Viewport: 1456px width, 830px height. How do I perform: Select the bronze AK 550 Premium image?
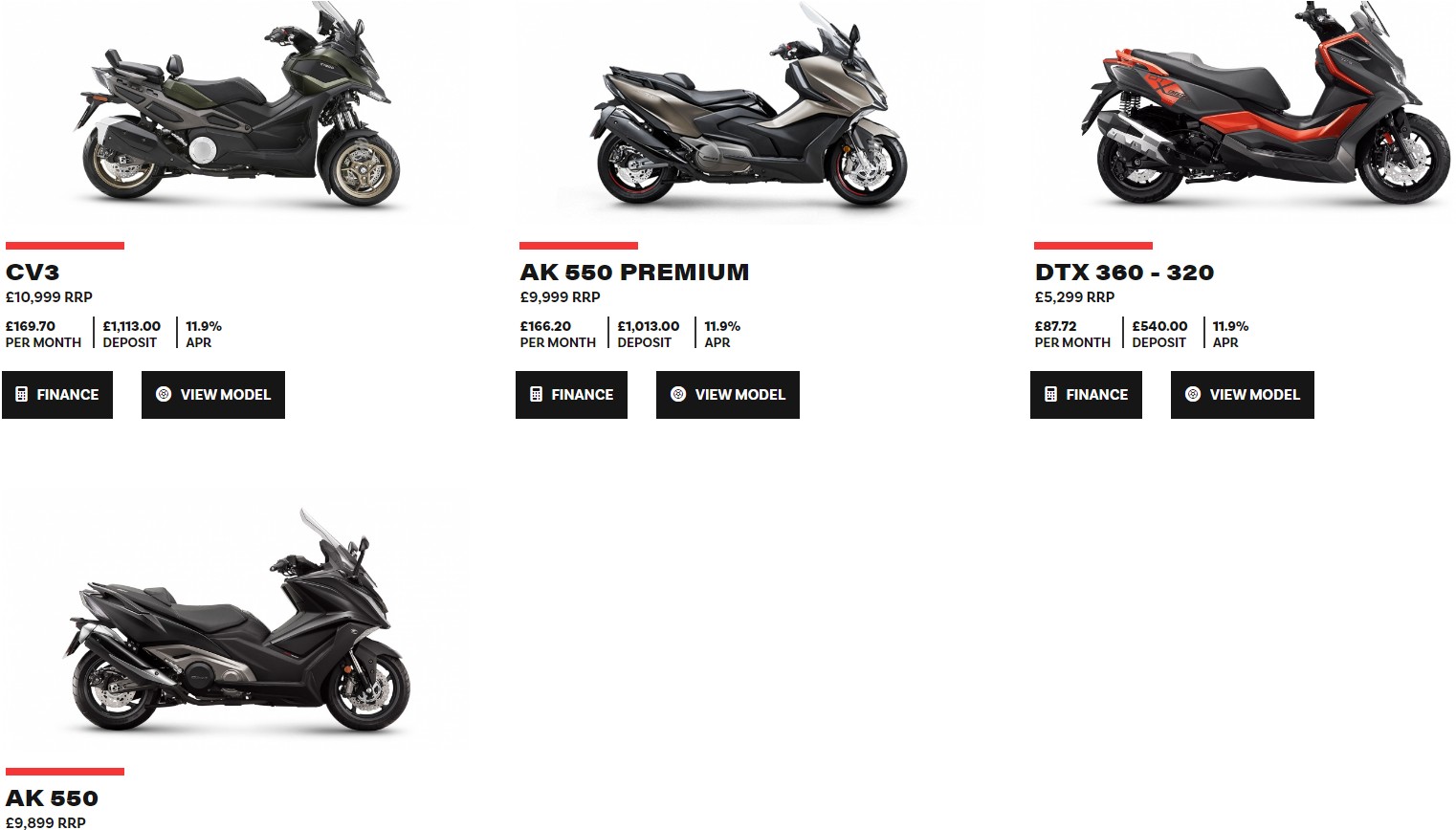pyautogui.click(x=748, y=110)
